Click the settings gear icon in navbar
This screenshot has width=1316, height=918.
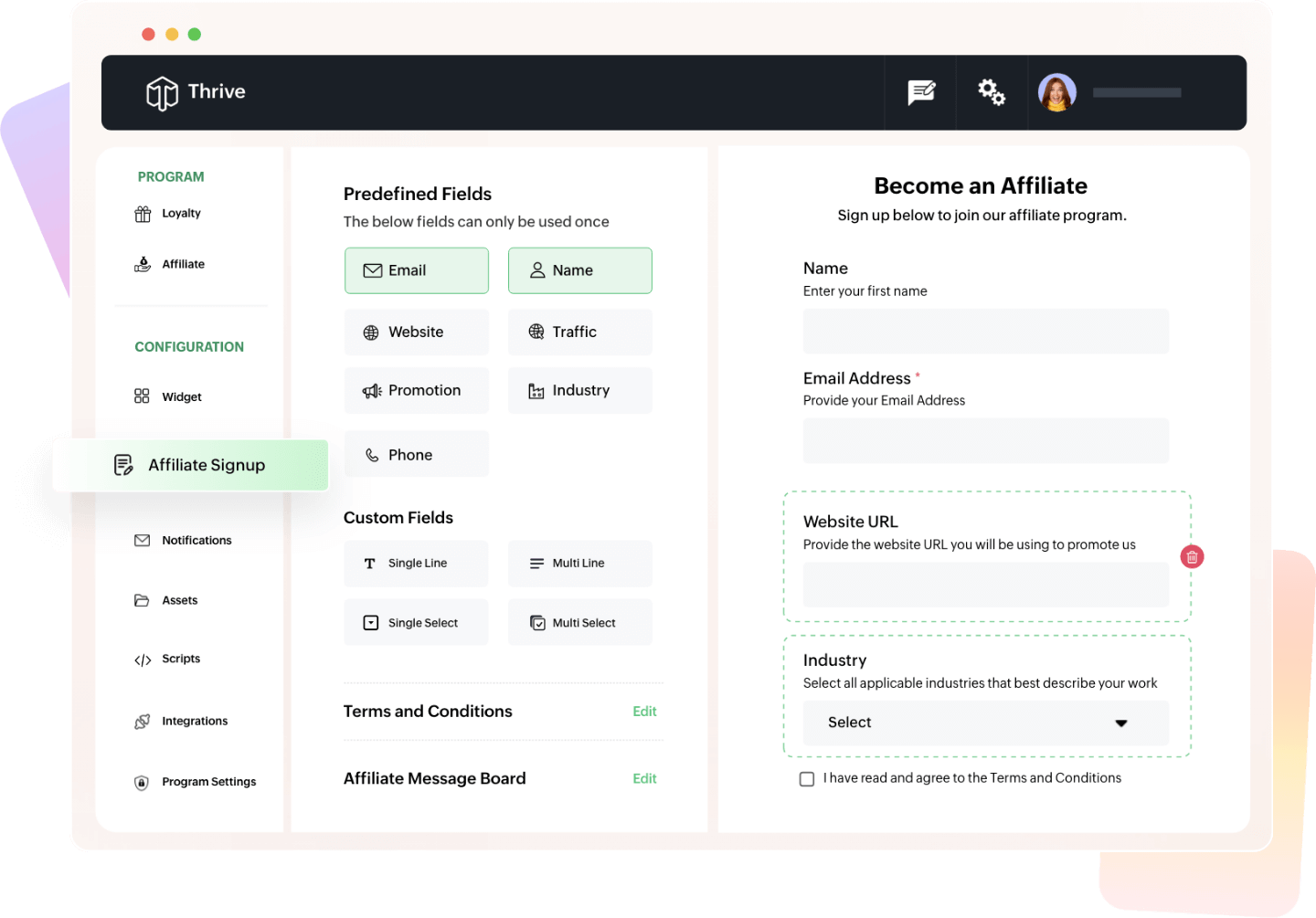click(x=992, y=92)
